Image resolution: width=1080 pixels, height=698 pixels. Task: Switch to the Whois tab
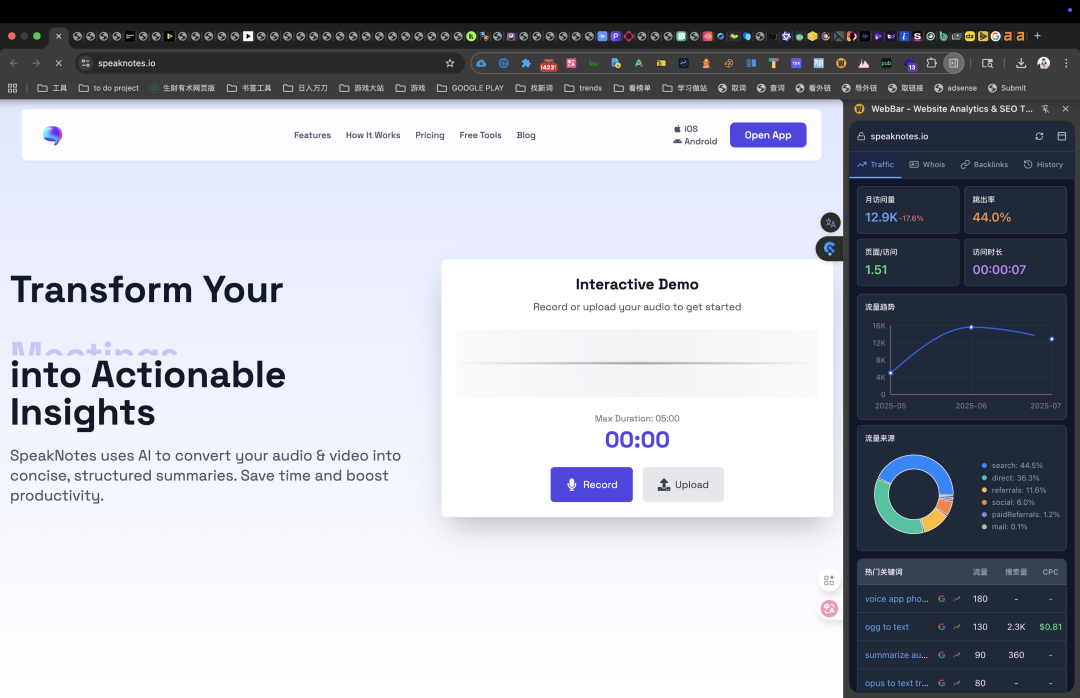click(927, 165)
